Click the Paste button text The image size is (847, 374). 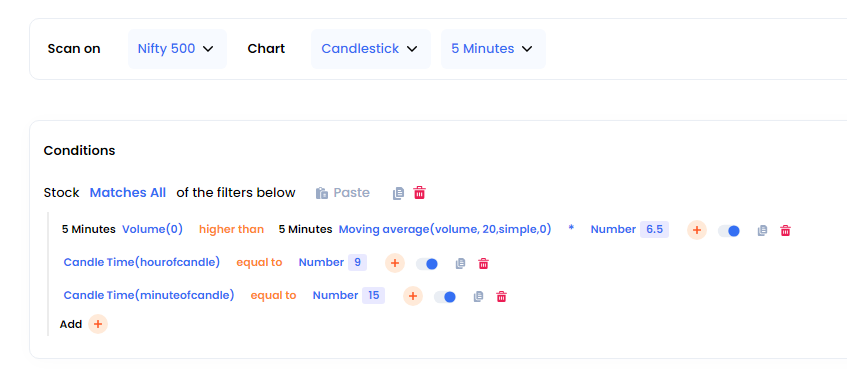coord(352,193)
